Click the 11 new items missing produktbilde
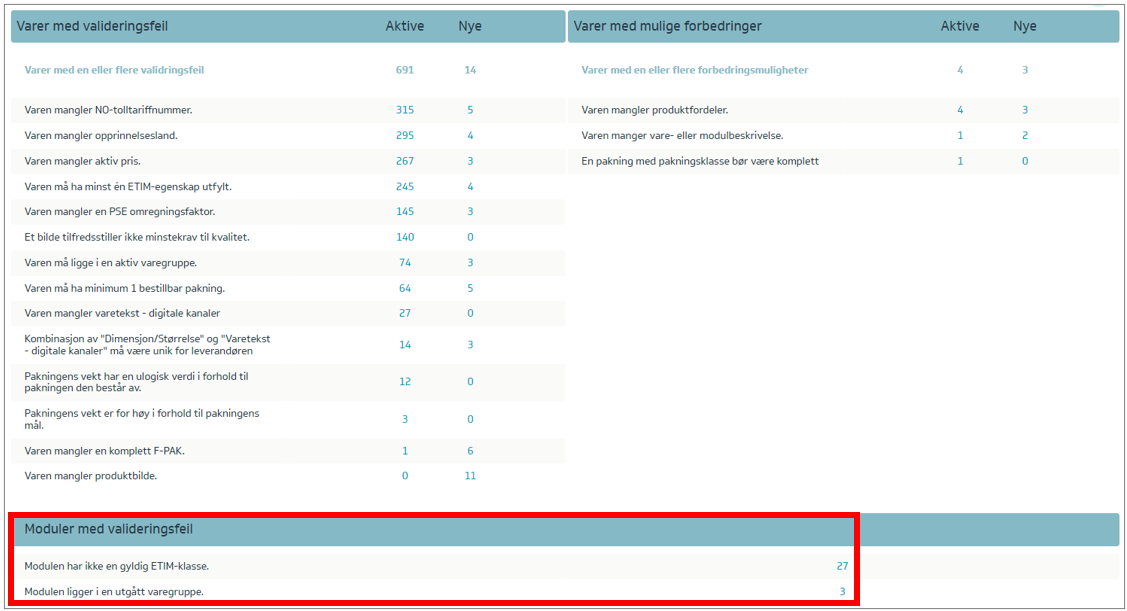 click(x=470, y=476)
